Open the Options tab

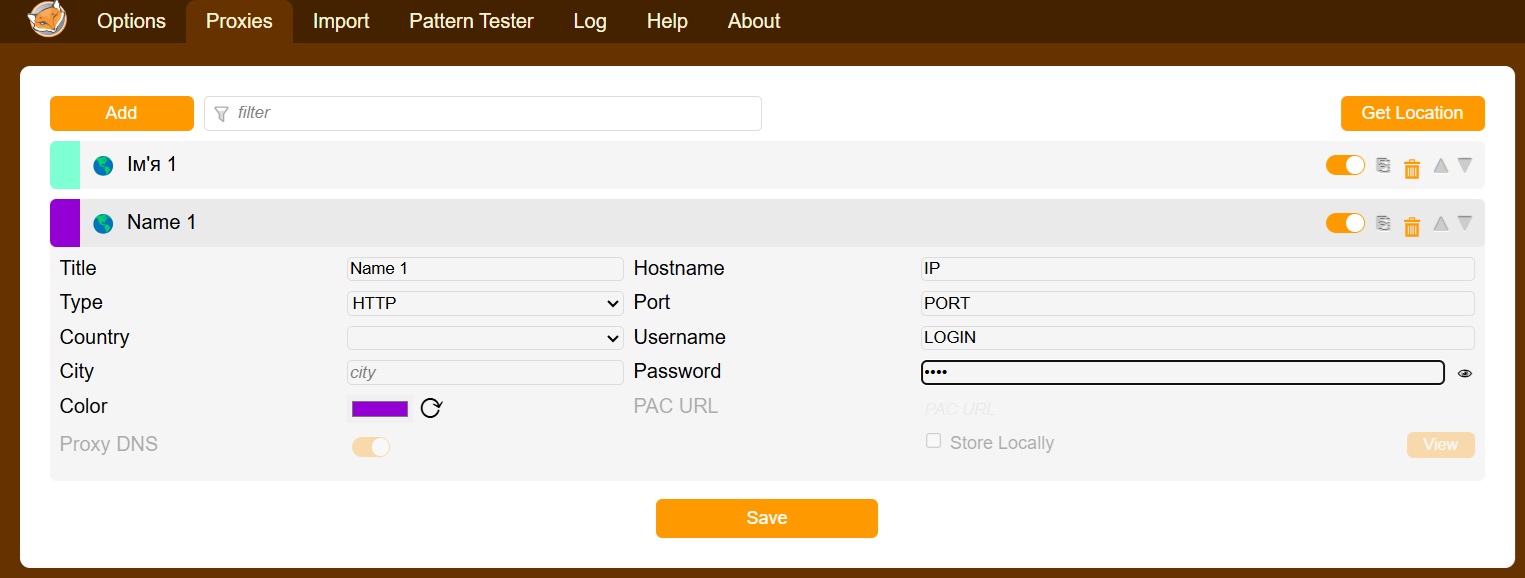[x=131, y=21]
